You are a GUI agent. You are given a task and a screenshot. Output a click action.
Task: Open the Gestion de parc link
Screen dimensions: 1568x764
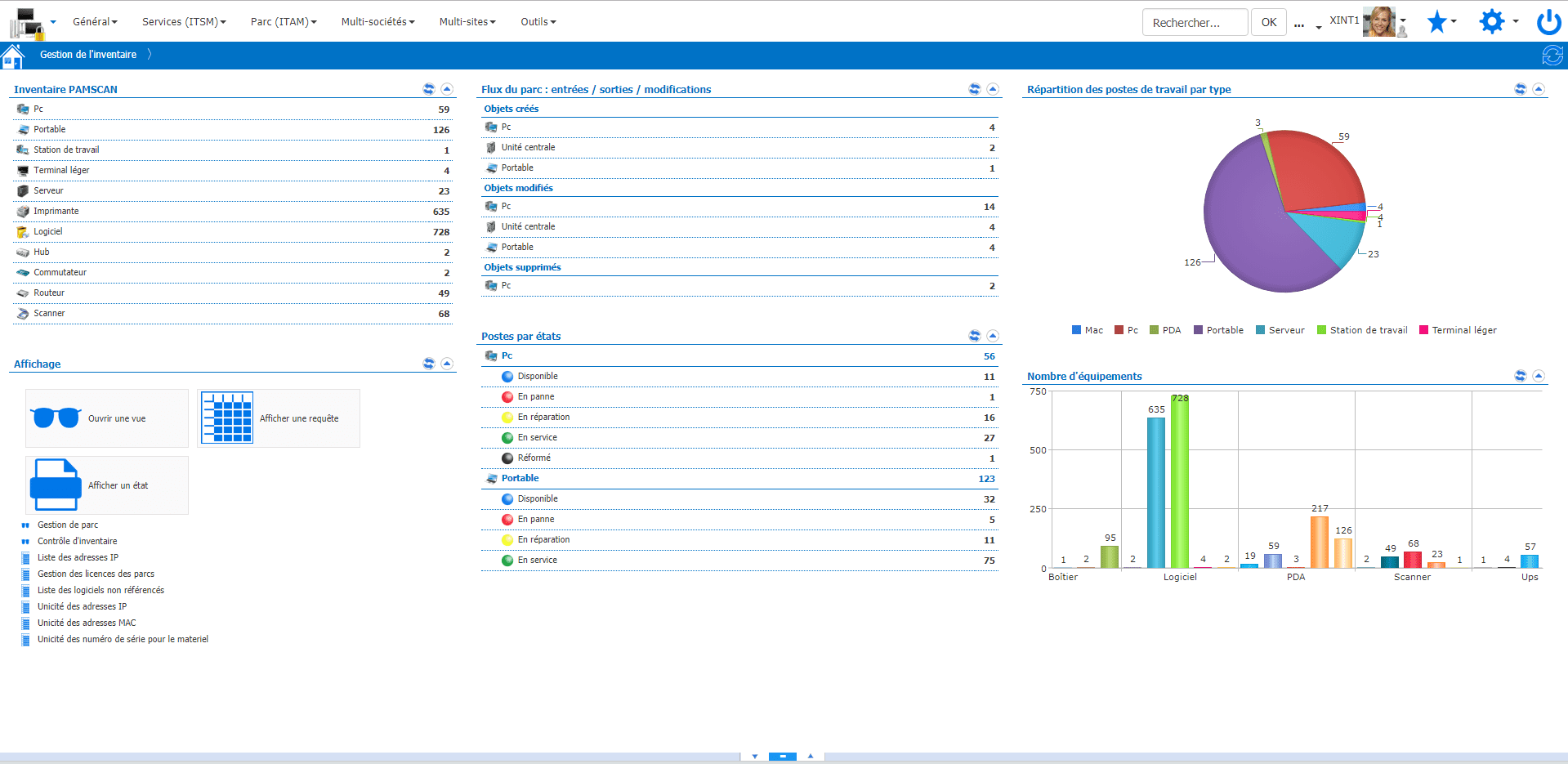click(x=67, y=525)
